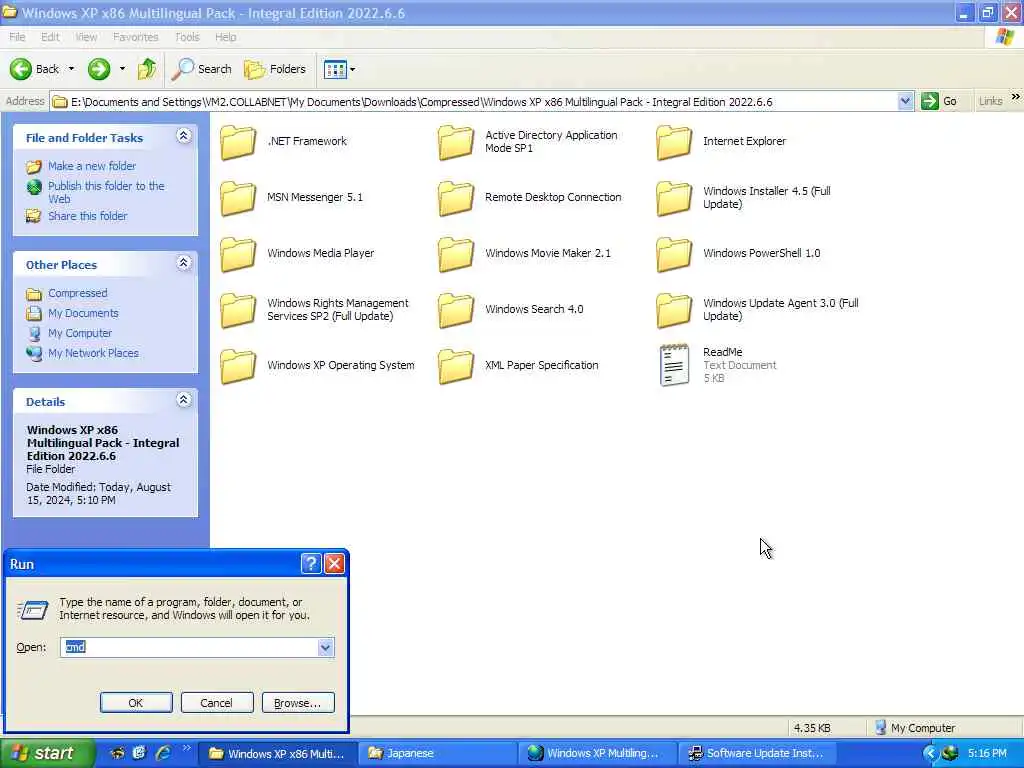This screenshot has width=1024, height=768.
Task: Open the Favorites menu
Action: [135, 37]
